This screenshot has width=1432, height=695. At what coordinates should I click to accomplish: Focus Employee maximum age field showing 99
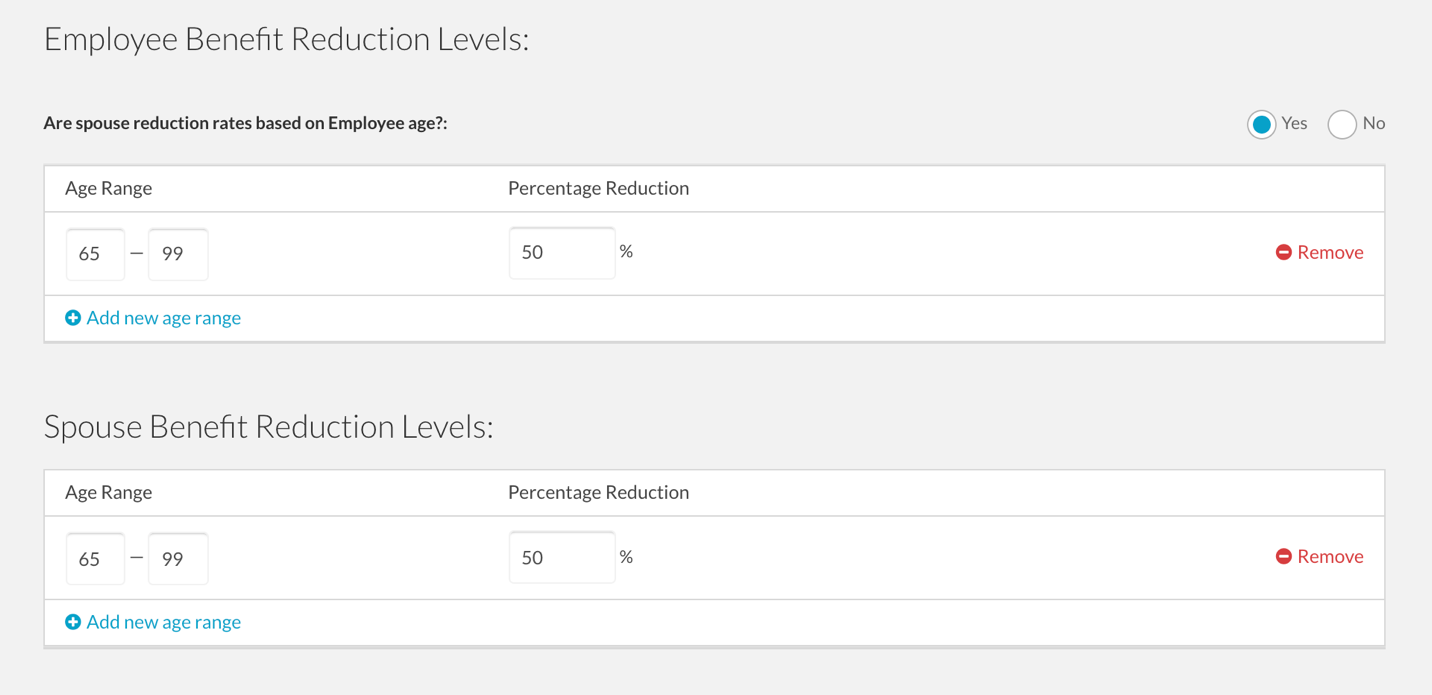[x=178, y=254]
